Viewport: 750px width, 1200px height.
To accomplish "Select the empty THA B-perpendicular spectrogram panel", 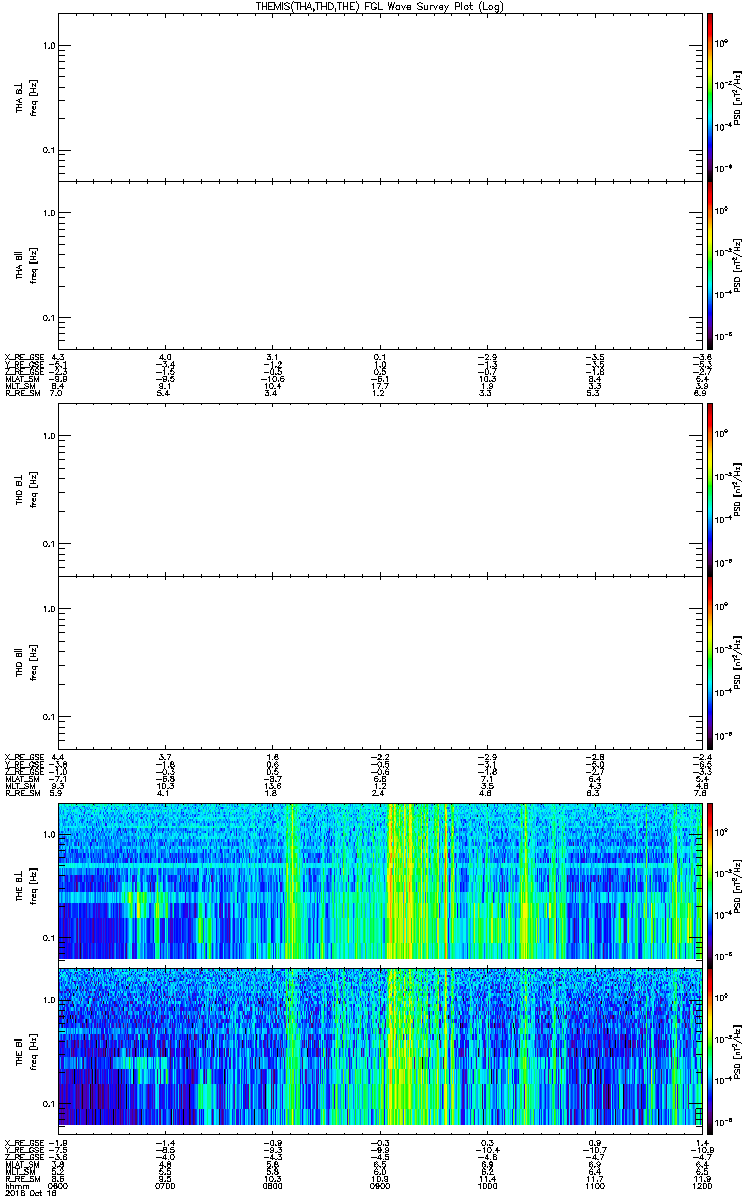I will (379, 96).
